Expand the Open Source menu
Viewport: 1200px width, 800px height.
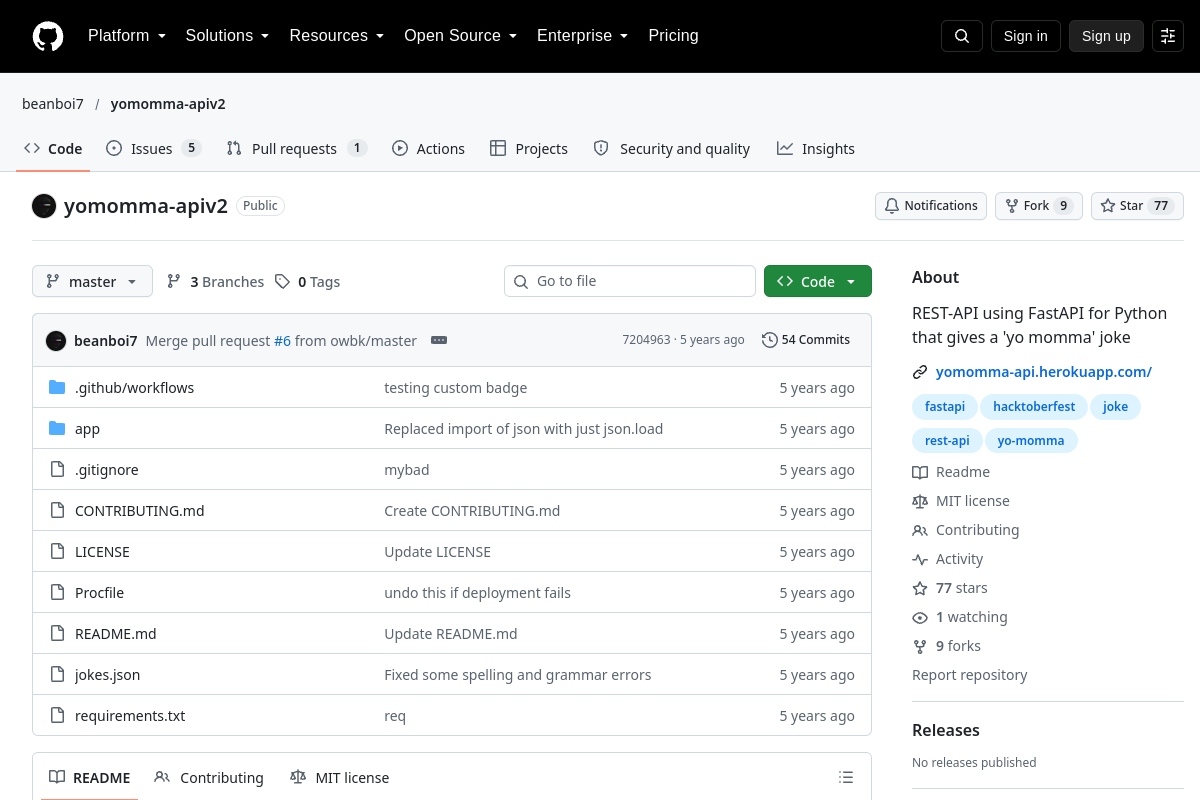coord(461,36)
